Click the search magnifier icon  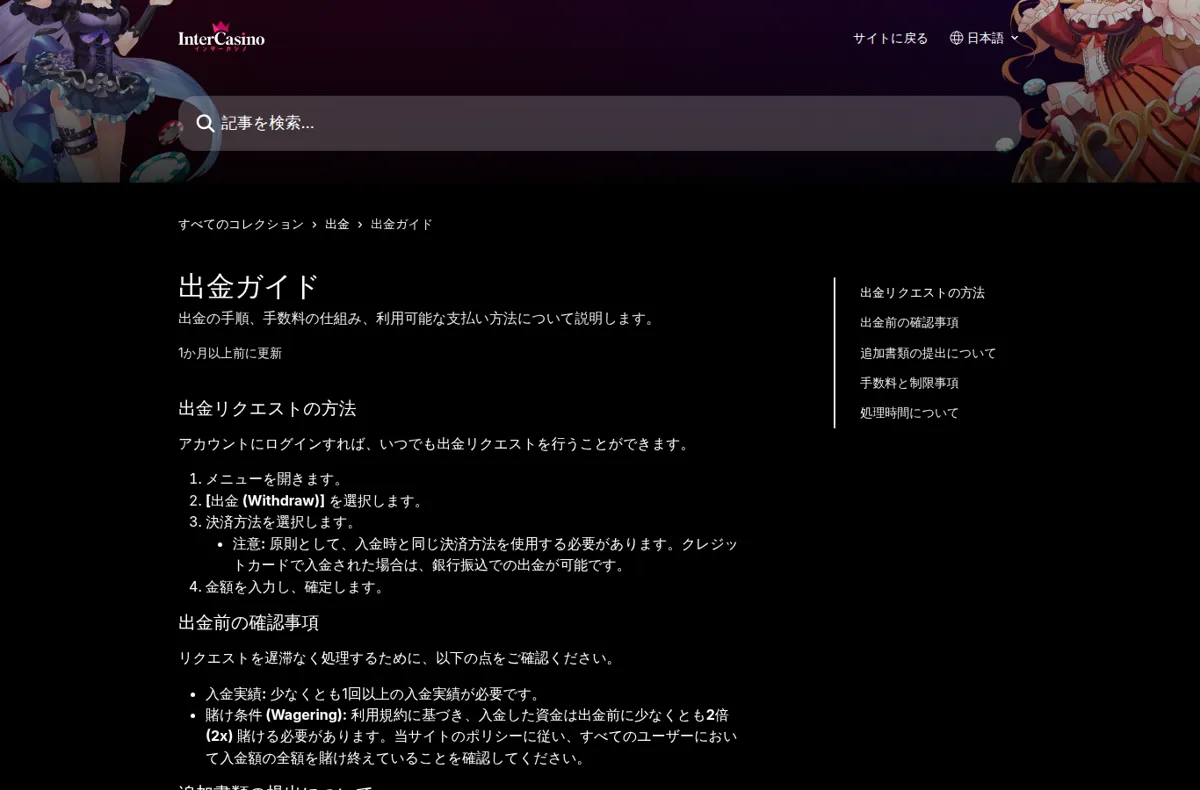(205, 123)
